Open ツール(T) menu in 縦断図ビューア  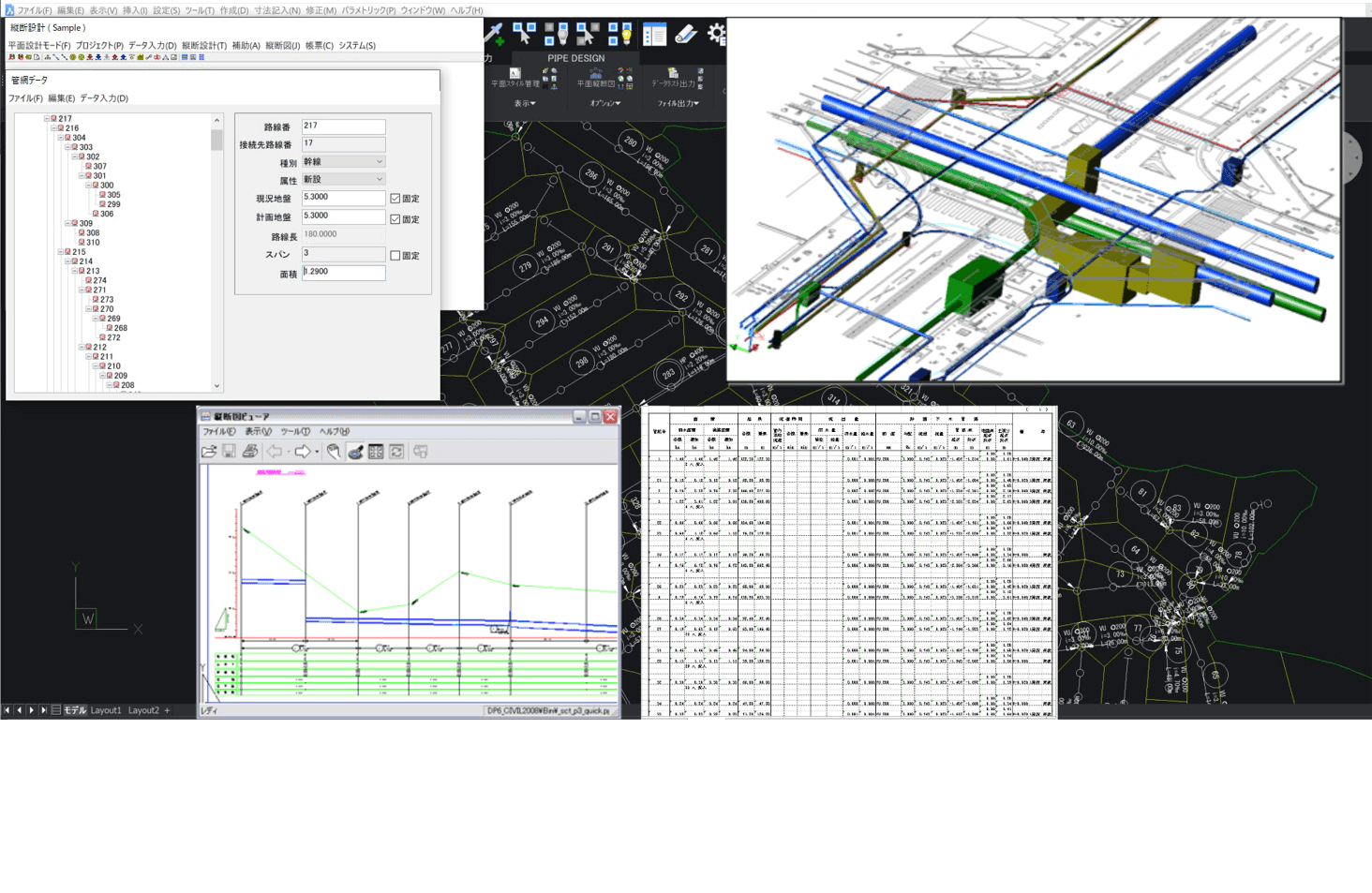coord(295,432)
